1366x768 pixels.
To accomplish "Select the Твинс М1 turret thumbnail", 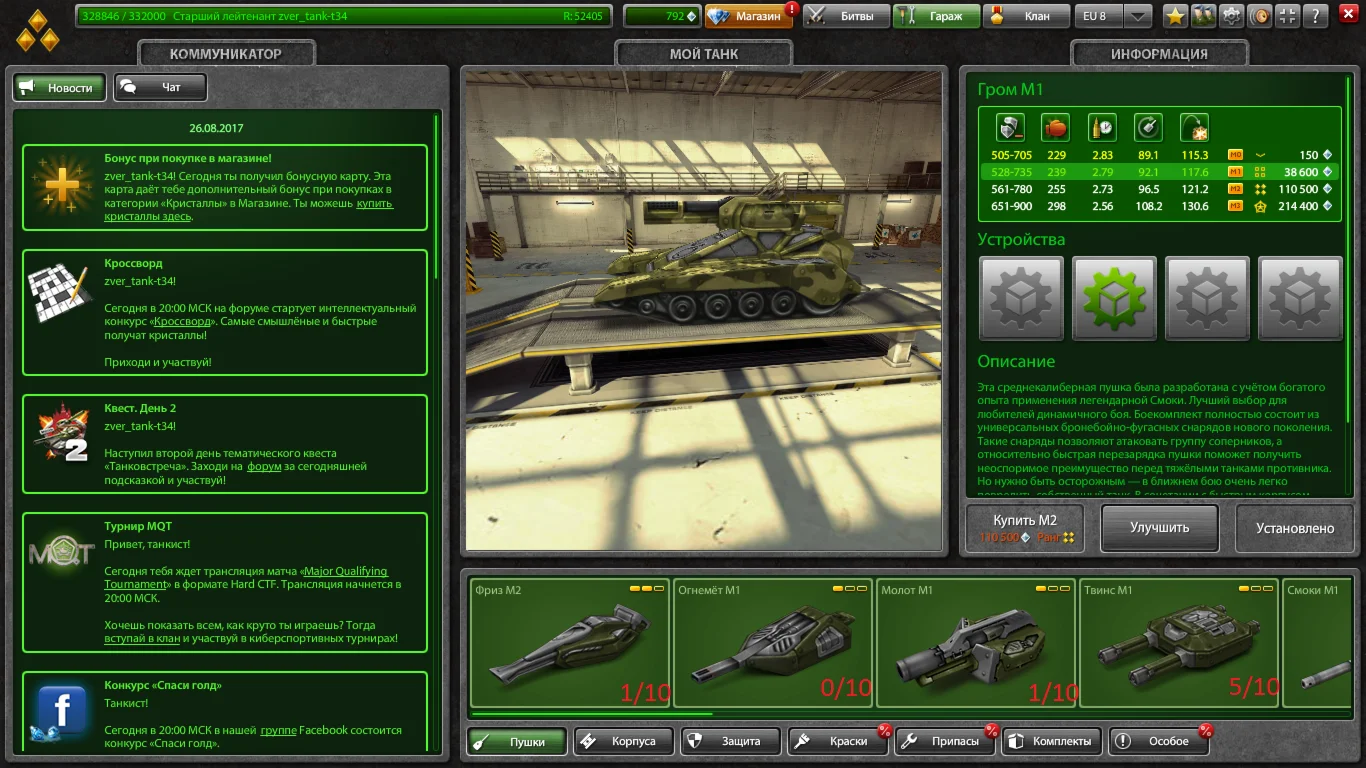I will pos(1178,644).
